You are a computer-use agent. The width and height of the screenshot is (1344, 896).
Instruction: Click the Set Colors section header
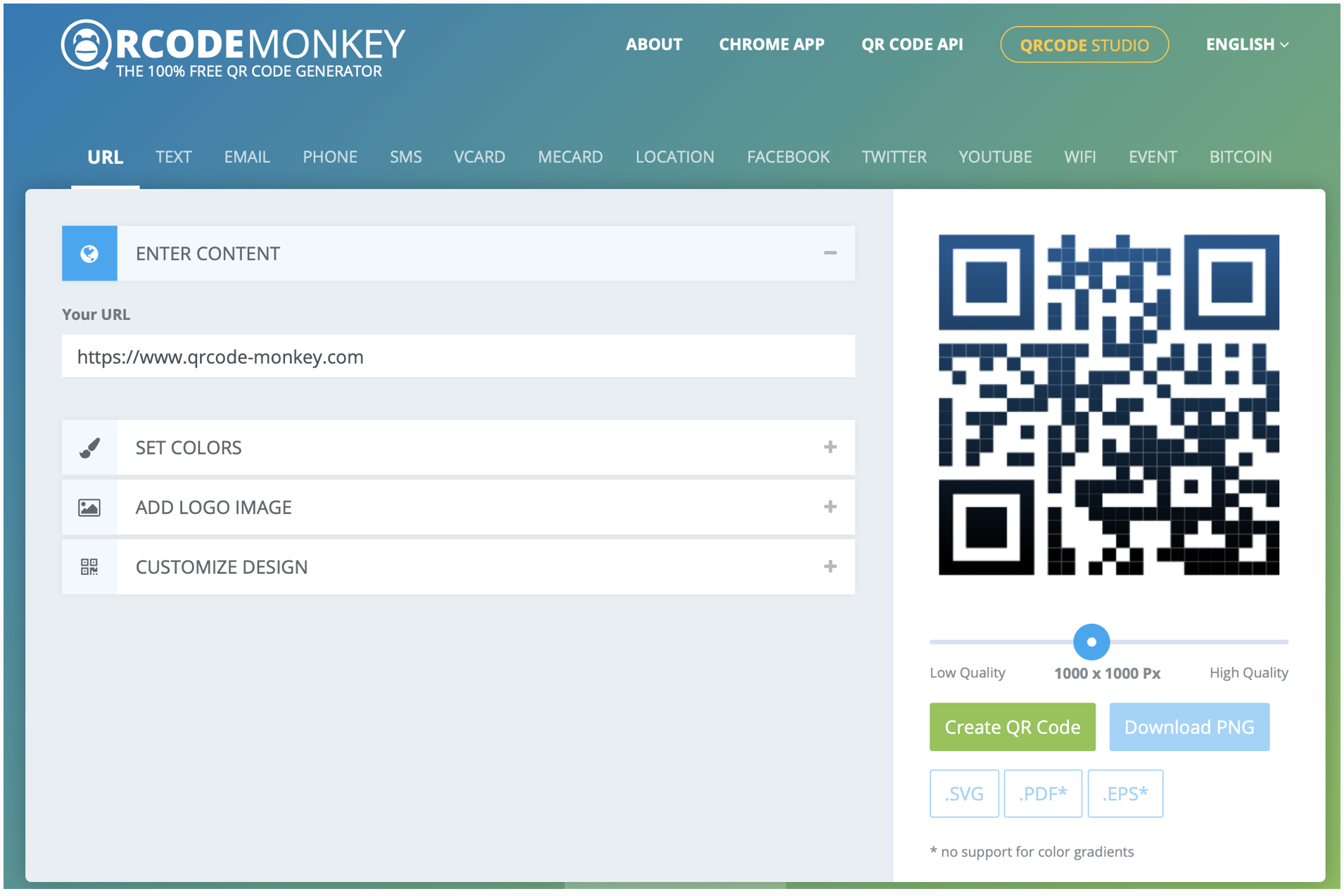[x=458, y=447]
